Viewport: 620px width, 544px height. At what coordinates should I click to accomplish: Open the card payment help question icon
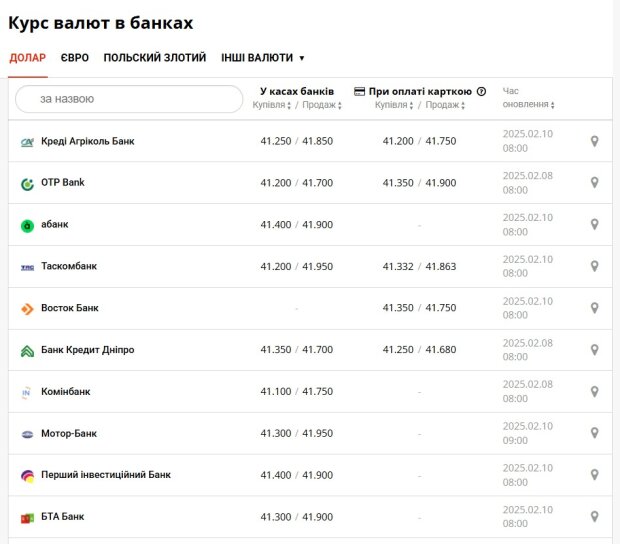(481, 92)
